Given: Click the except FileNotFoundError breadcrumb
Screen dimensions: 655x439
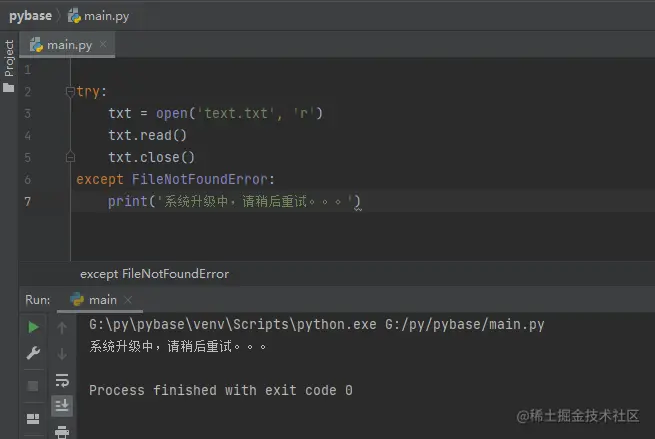Looking at the screenshot, I should [x=155, y=274].
